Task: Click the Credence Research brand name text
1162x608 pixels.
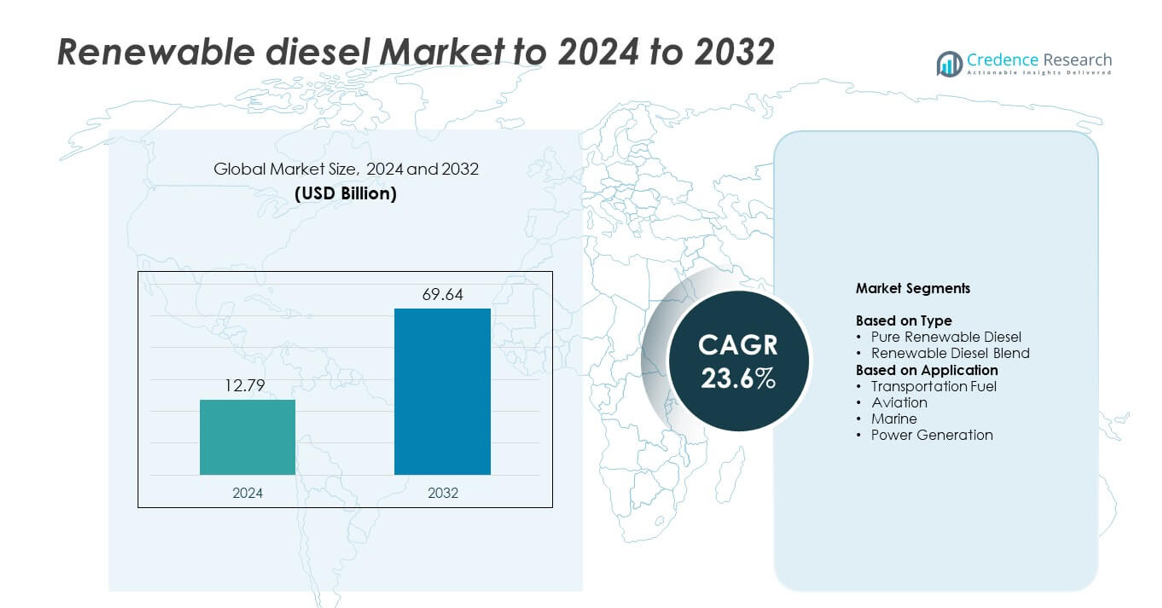Action: point(1039,60)
